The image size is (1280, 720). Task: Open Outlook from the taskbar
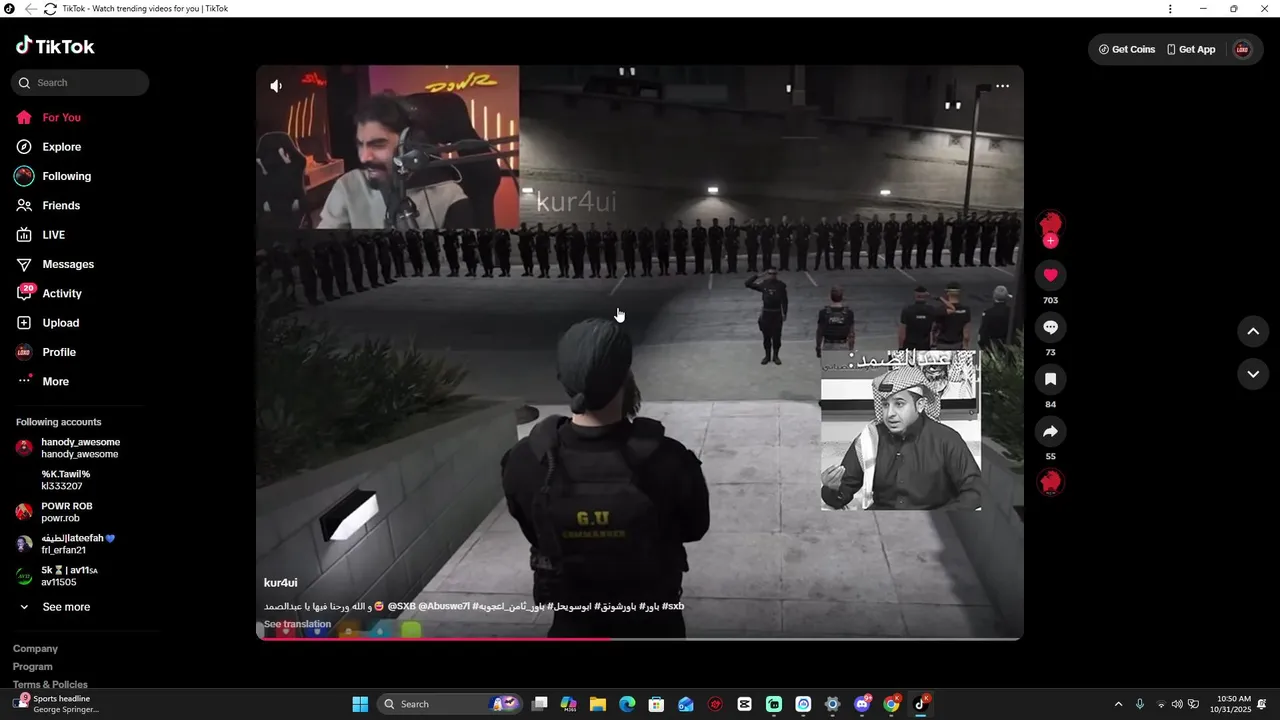pos(685,704)
